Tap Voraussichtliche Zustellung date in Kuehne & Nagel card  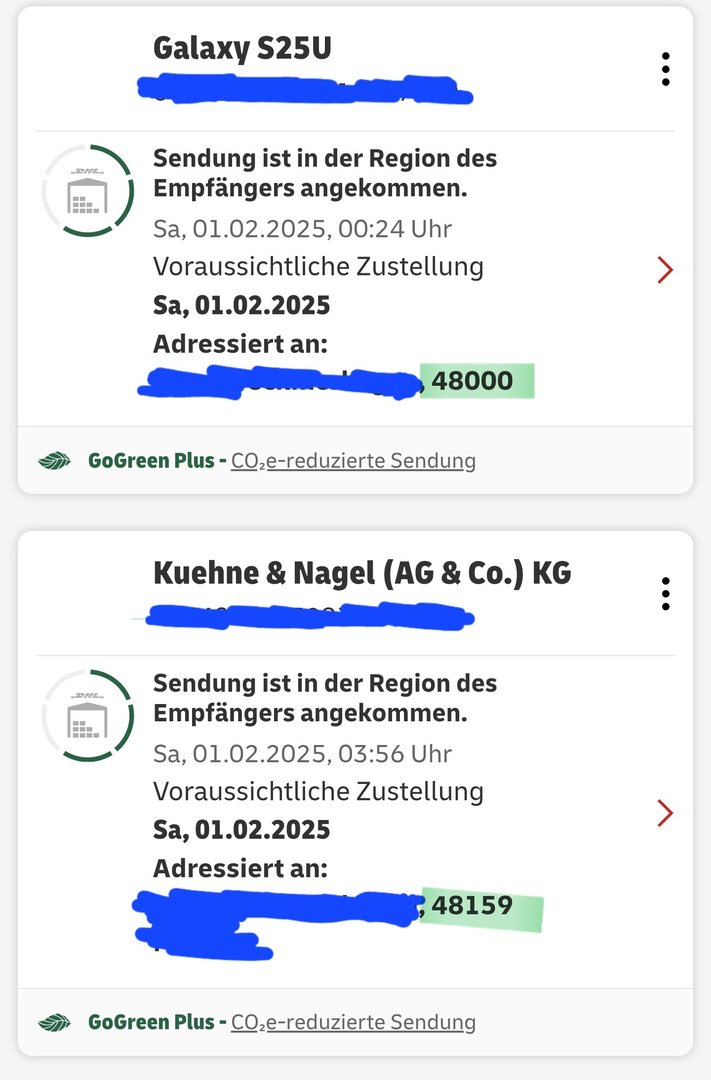pos(241,830)
